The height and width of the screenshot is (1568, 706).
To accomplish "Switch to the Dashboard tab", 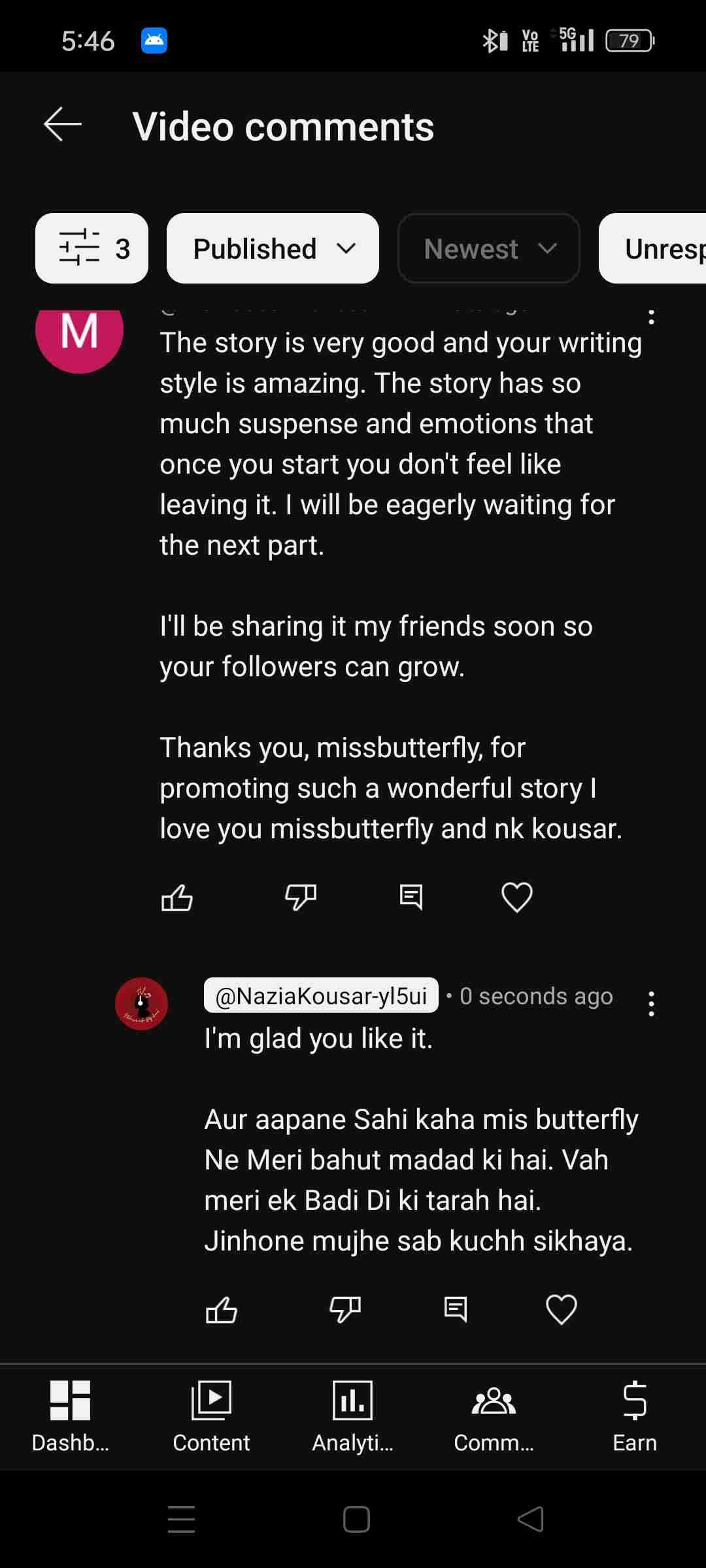I will [71, 1415].
